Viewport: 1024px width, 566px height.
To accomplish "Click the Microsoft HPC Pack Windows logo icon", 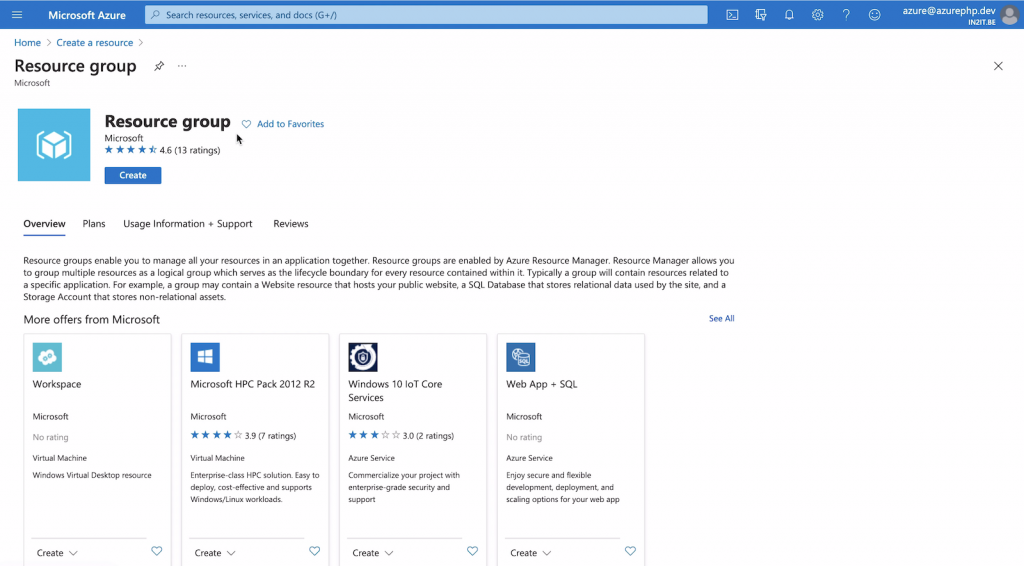I will pyautogui.click(x=205, y=357).
